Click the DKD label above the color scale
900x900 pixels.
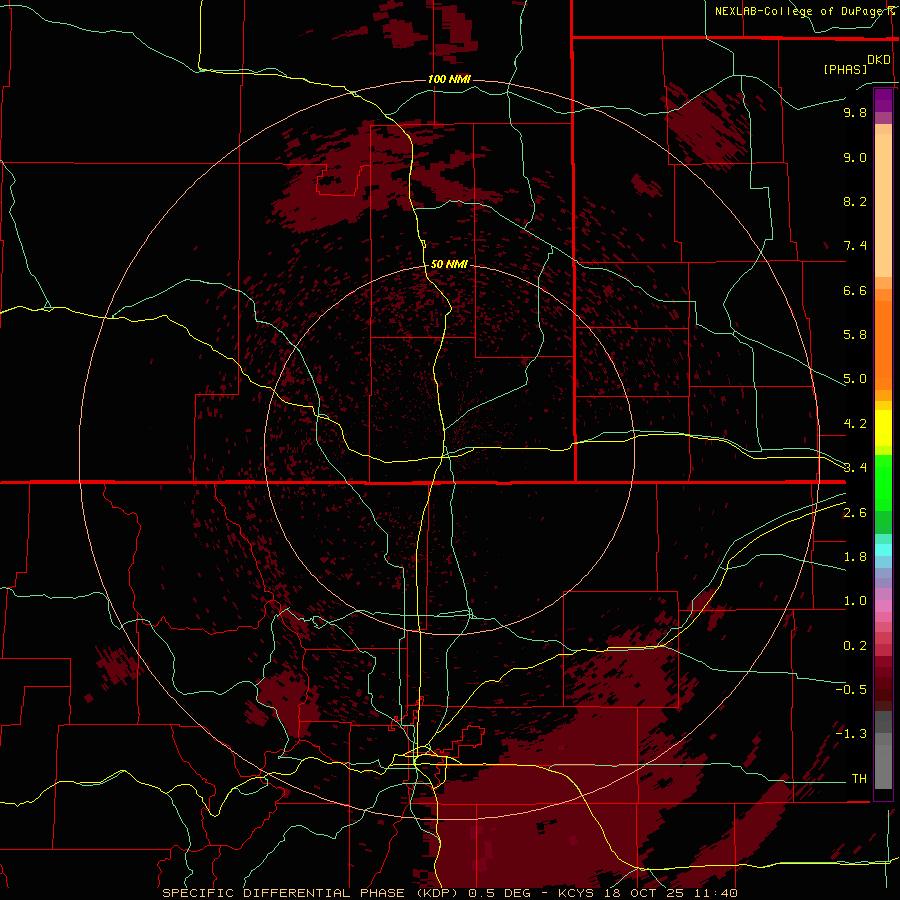879,59
